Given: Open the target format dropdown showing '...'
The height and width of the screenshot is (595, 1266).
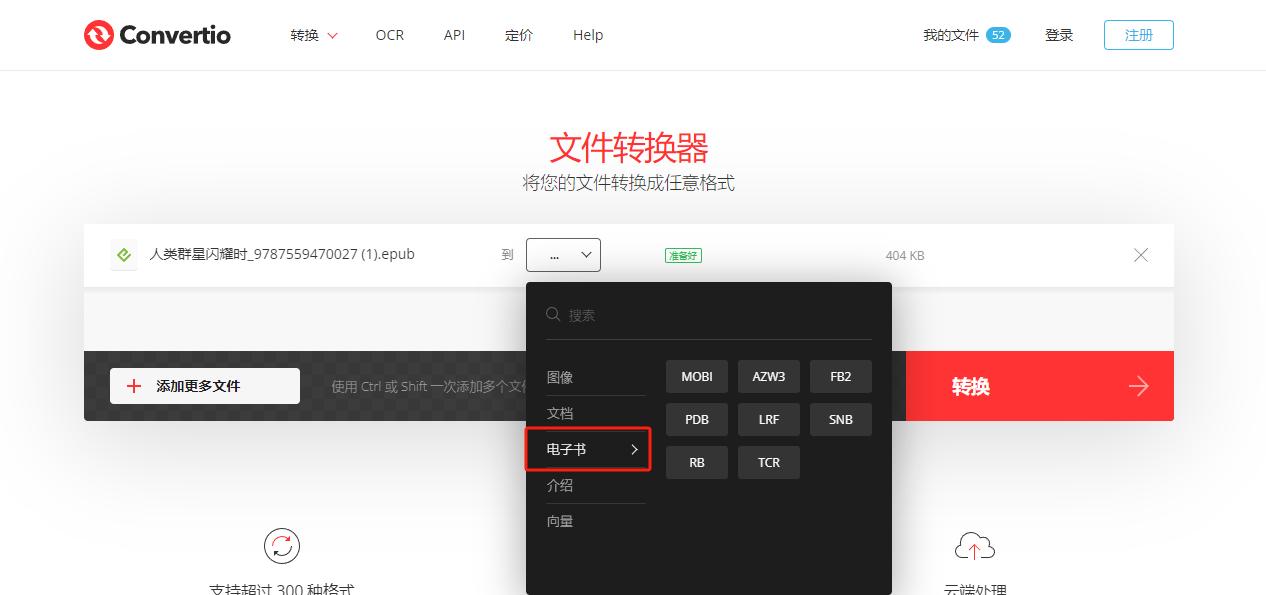Looking at the screenshot, I should [x=563, y=255].
